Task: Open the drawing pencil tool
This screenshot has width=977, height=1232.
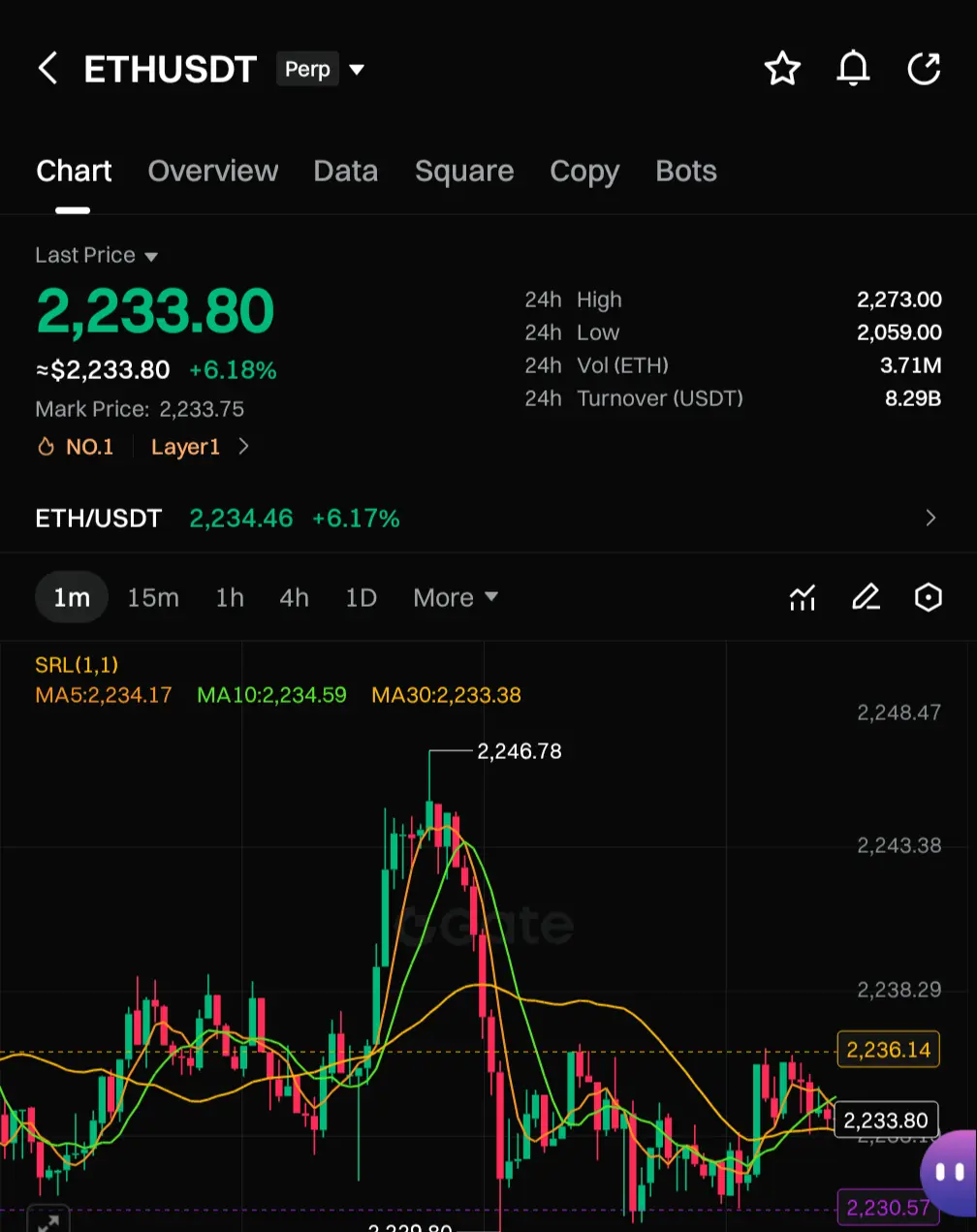Action: coord(866,598)
